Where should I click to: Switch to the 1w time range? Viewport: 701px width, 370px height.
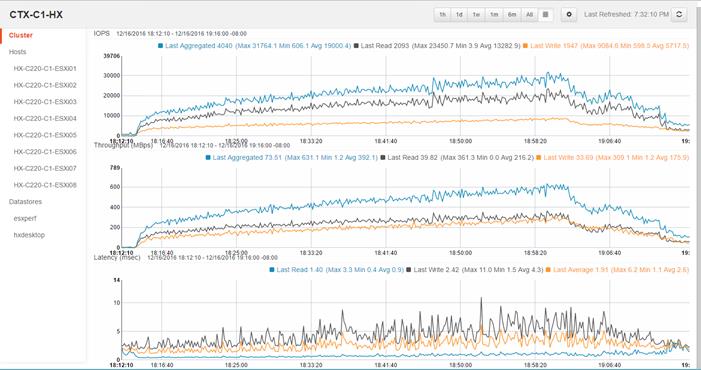pyautogui.click(x=477, y=14)
